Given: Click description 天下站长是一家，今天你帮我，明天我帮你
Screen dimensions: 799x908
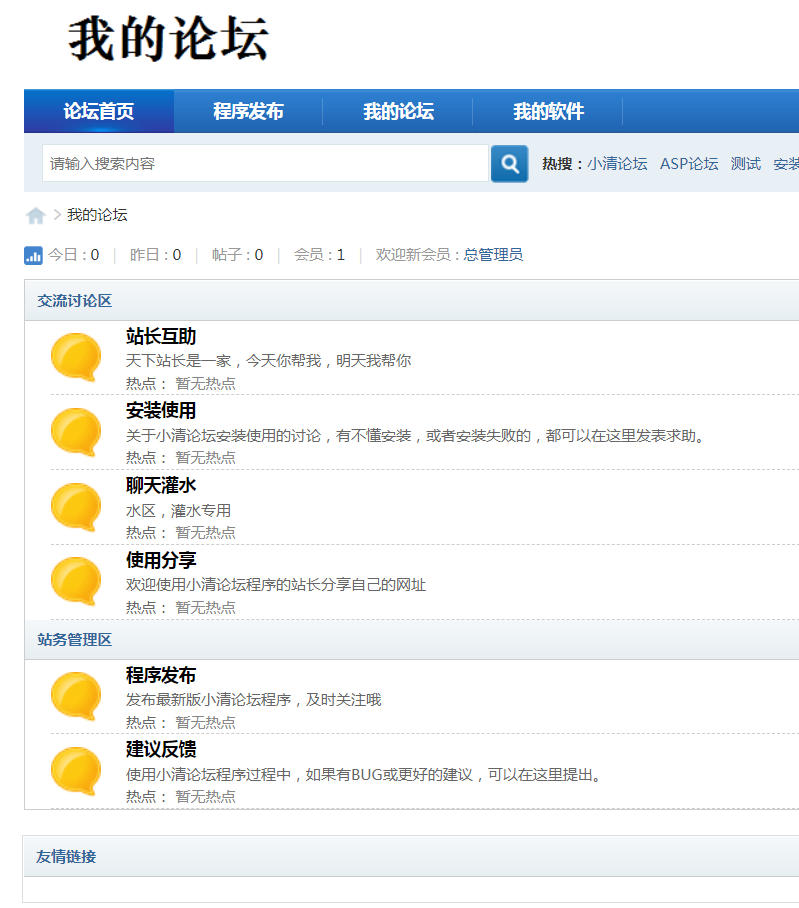Looking at the screenshot, I should 269,361.
